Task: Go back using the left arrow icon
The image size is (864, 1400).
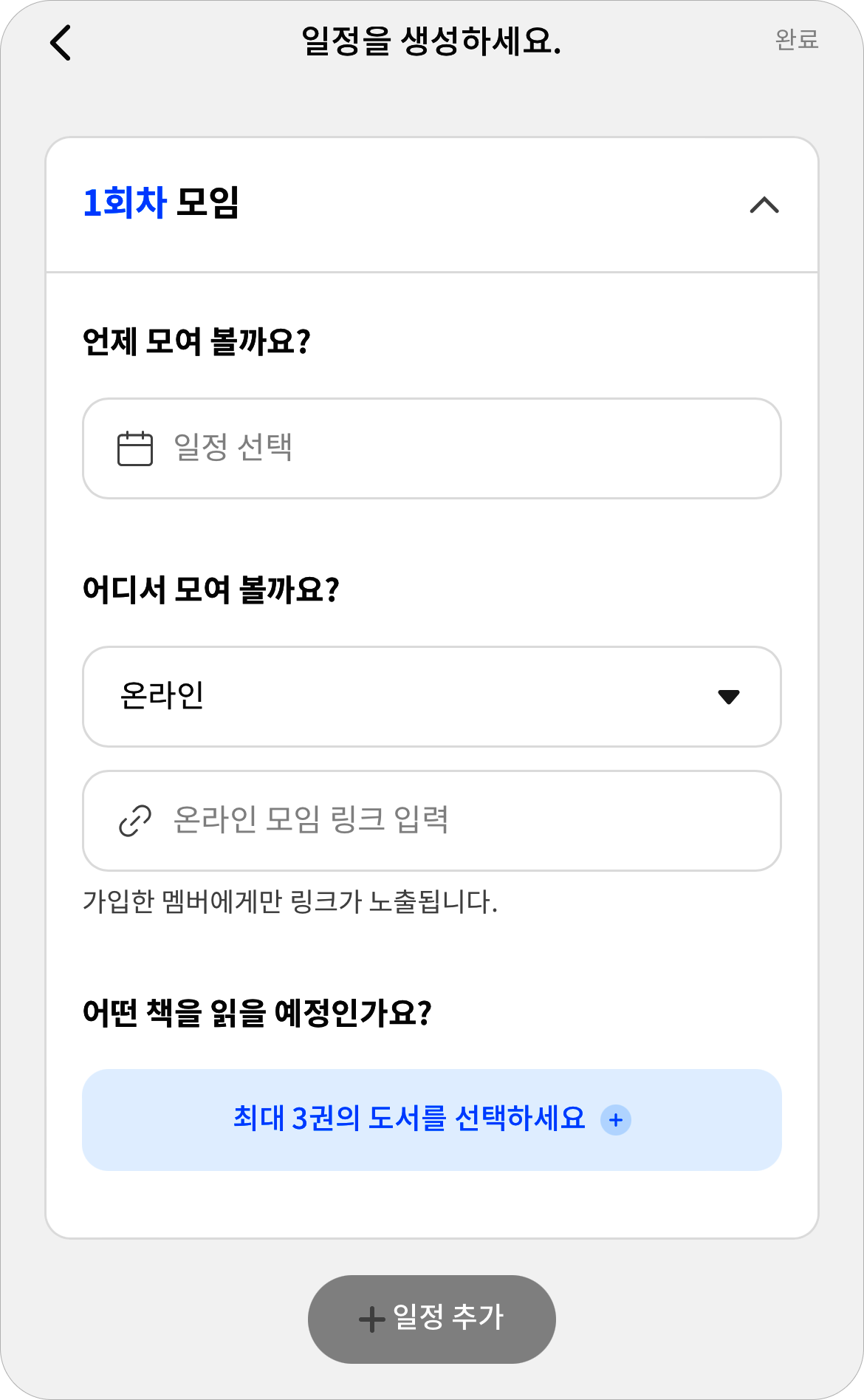Action: pos(61,42)
